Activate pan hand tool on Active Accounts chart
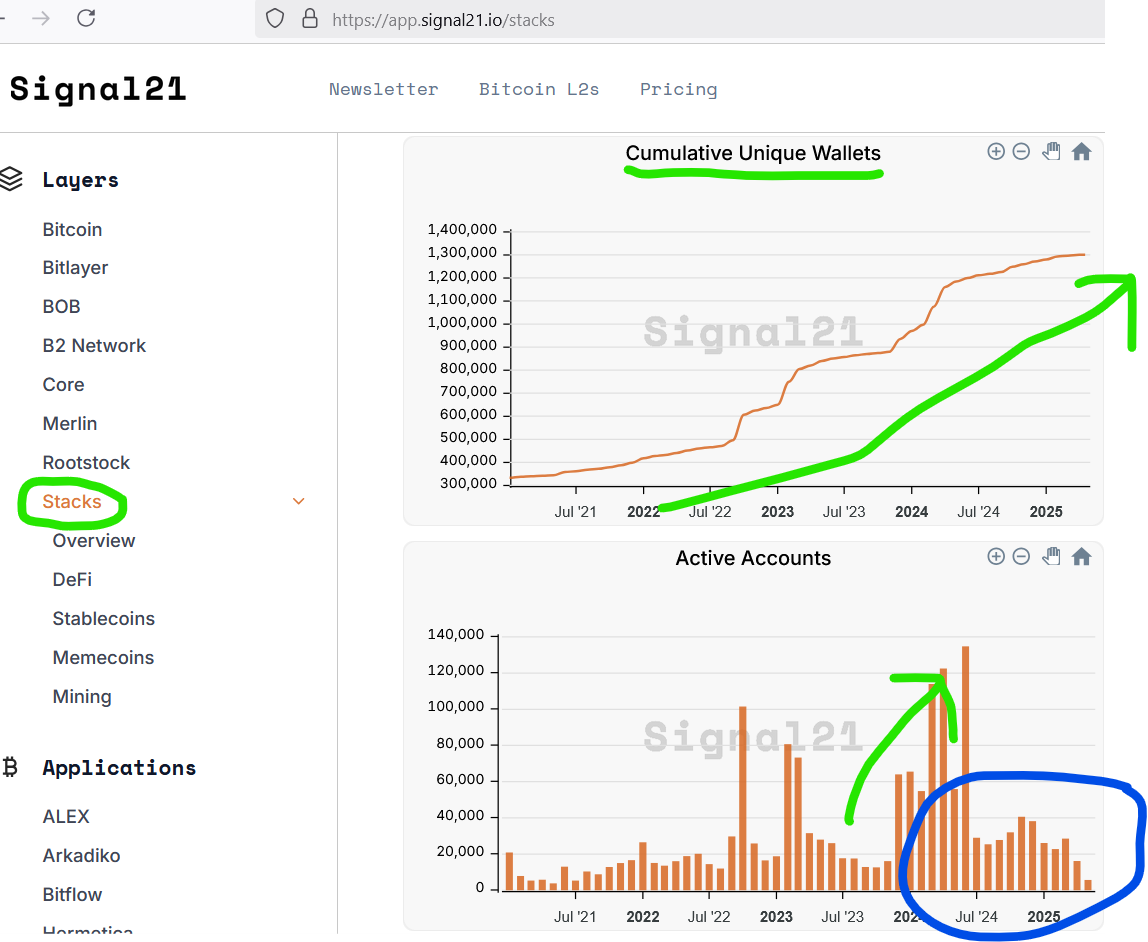The width and height of the screenshot is (1148, 942). pos(1051,556)
